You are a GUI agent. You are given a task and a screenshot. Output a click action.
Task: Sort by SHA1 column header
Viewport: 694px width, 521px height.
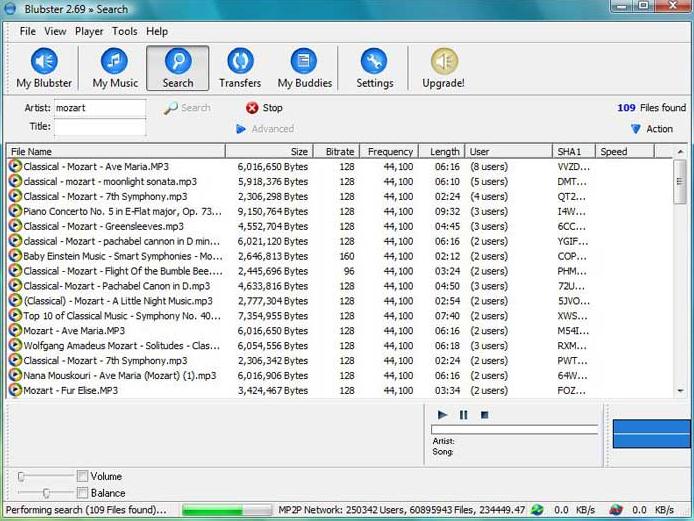point(574,151)
